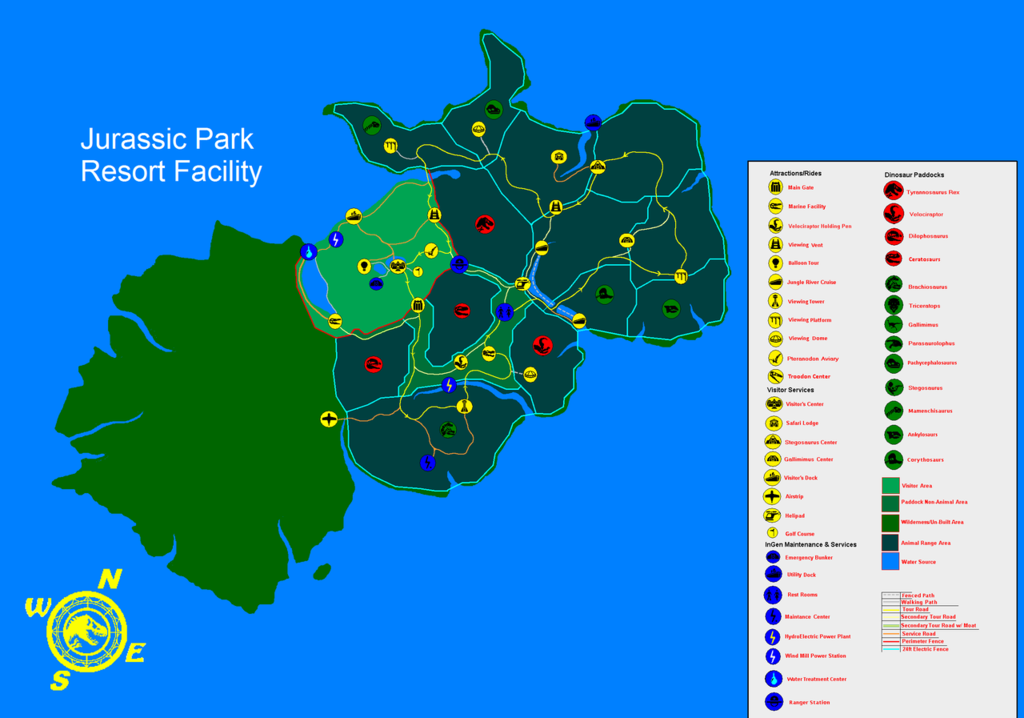This screenshot has height=718, width=1024.
Task: Click the Stegosaurus Center legend icon
Action: point(773,442)
